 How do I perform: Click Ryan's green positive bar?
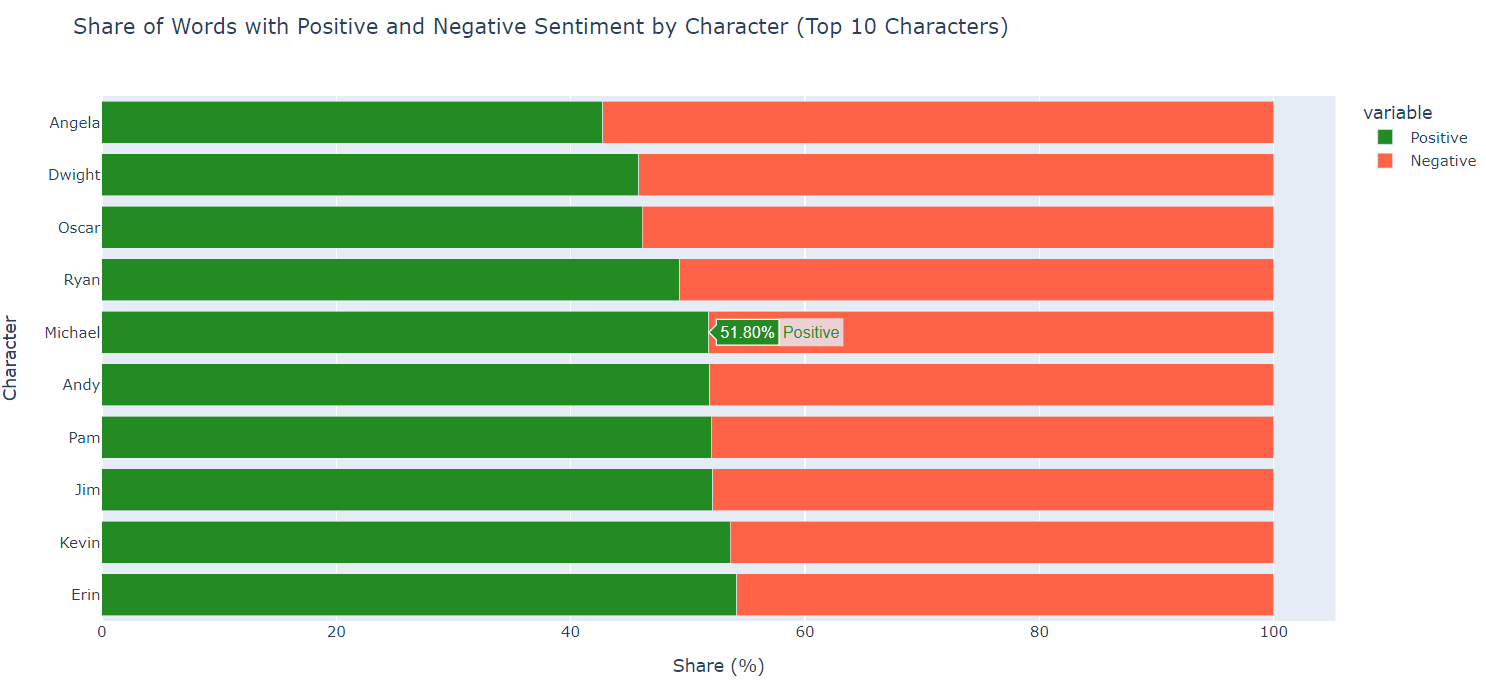point(390,280)
